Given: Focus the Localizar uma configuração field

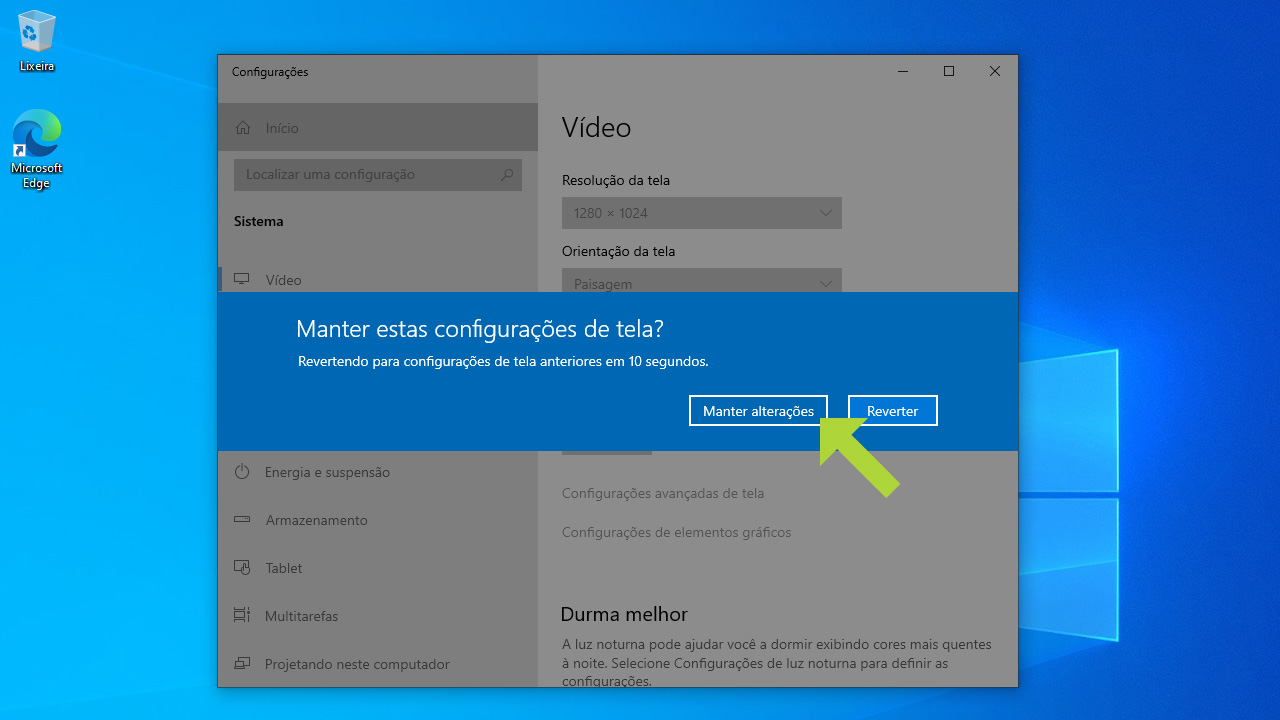Looking at the screenshot, I should 378,174.
